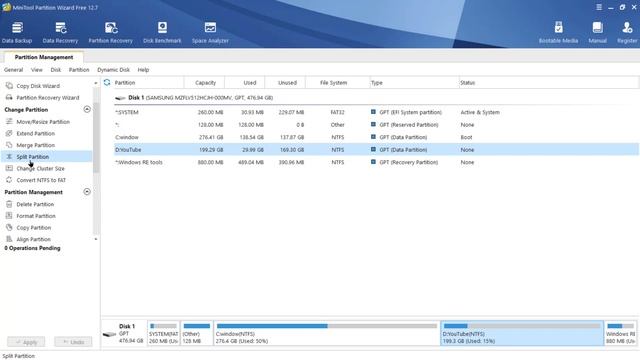Select the Disk 1 SAMSUNG header row
640x360 pixels.
(x=376, y=98)
